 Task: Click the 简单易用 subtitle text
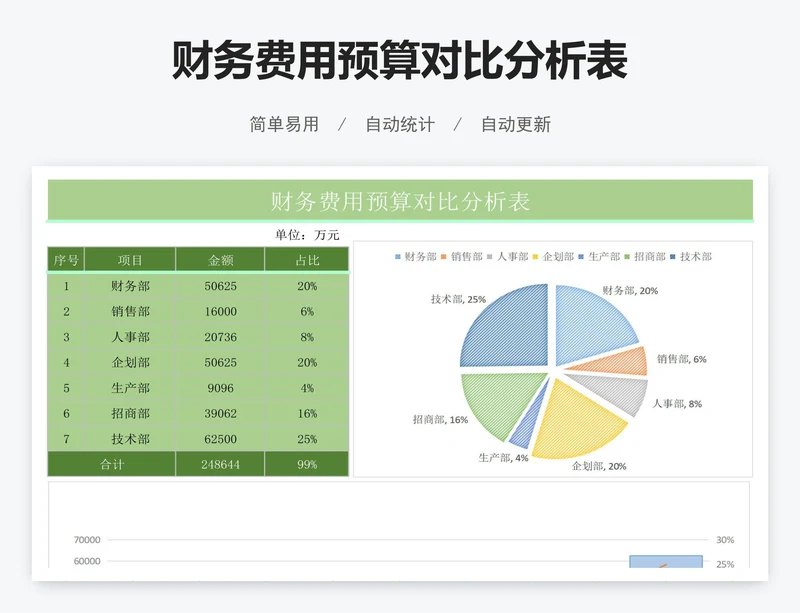[284, 124]
